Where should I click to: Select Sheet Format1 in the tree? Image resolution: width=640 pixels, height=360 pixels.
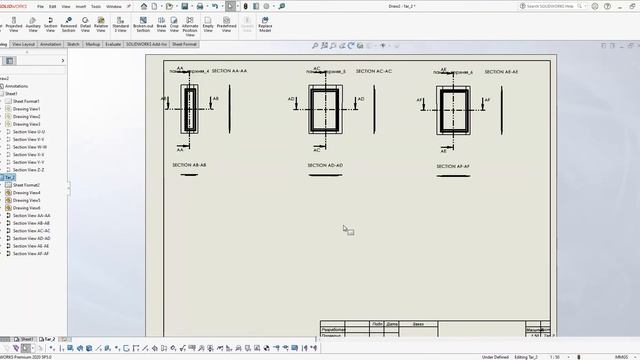(x=26, y=101)
